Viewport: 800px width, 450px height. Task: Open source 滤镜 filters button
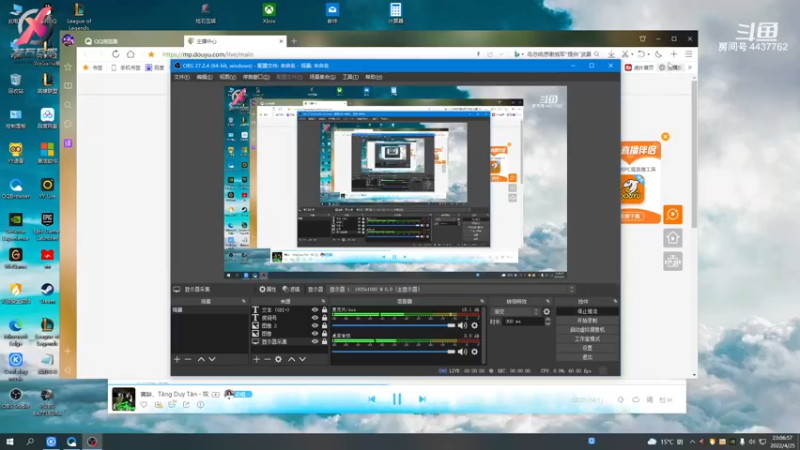pyautogui.click(x=291, y=289)
